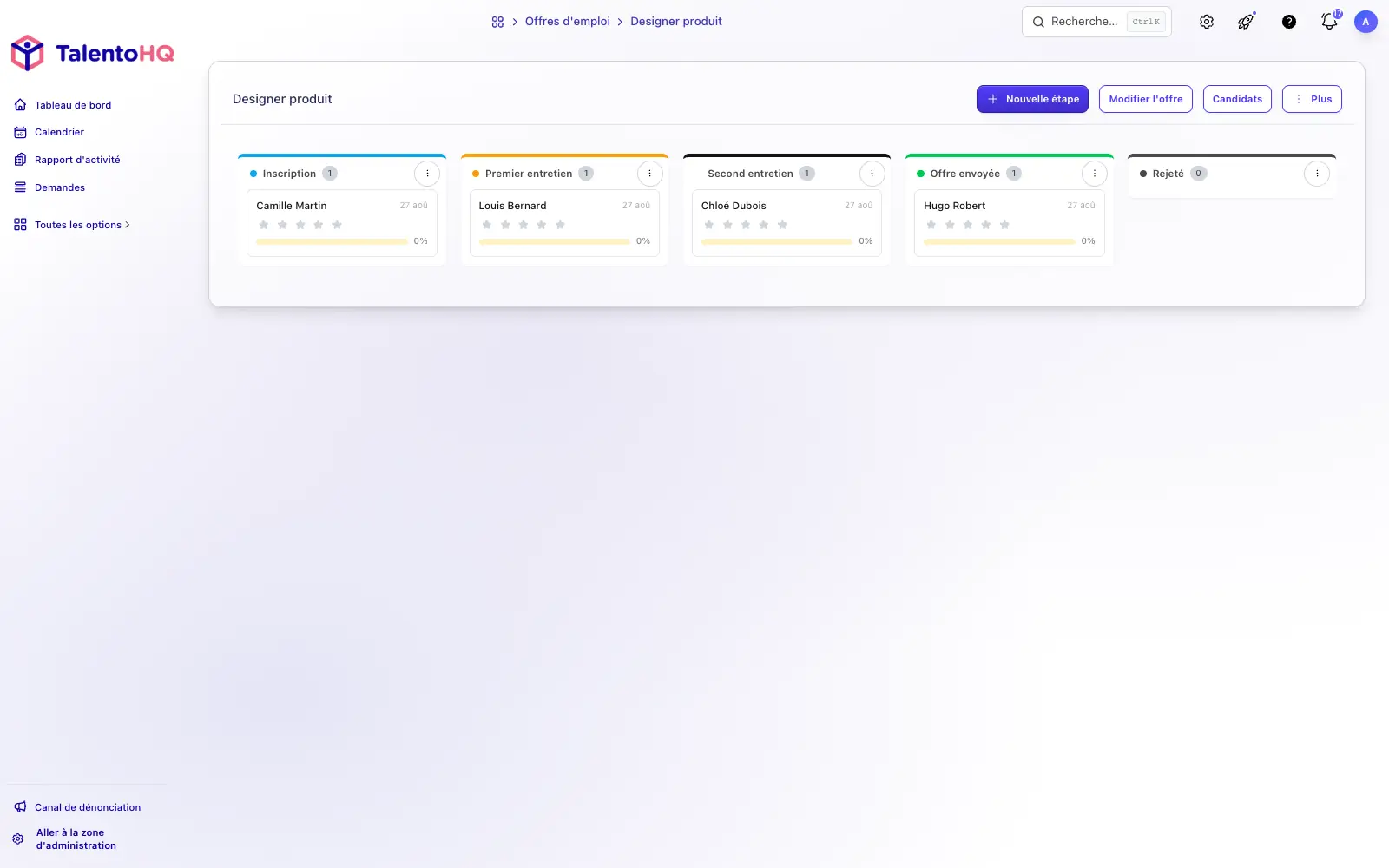The image size is (1389, 868).
Task: Click the rocket icon in header
Action: (x=1247, y=22)
